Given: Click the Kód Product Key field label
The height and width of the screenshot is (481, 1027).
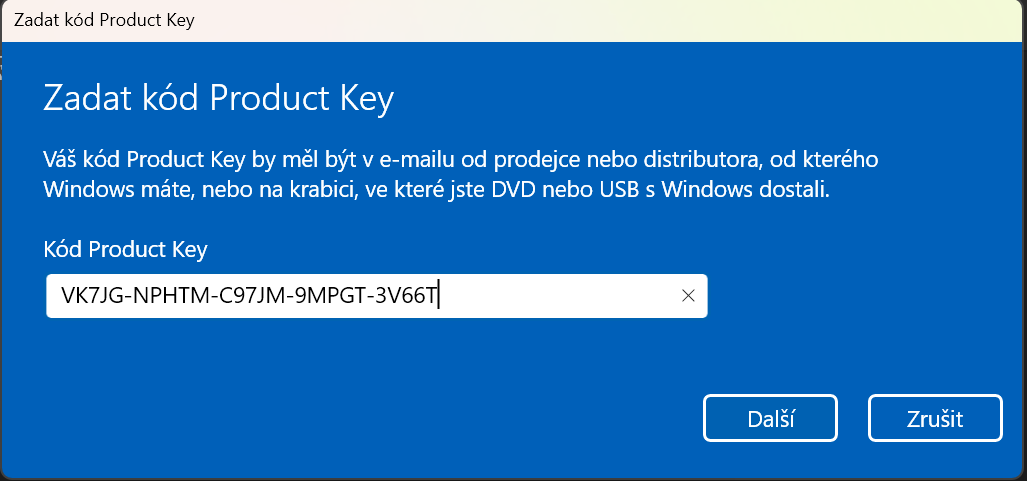Looking at the screenshot, I should (125, 249).
